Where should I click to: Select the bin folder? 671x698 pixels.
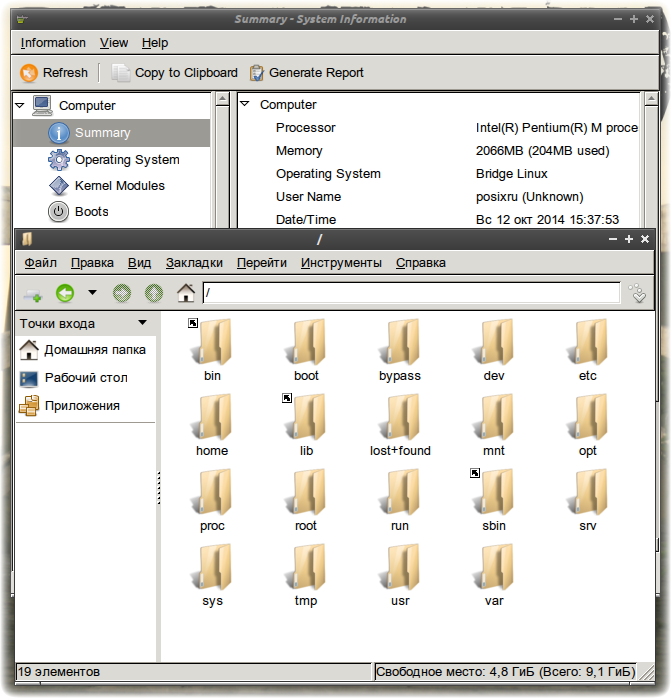pyautogui.click(x=212, y=350)
